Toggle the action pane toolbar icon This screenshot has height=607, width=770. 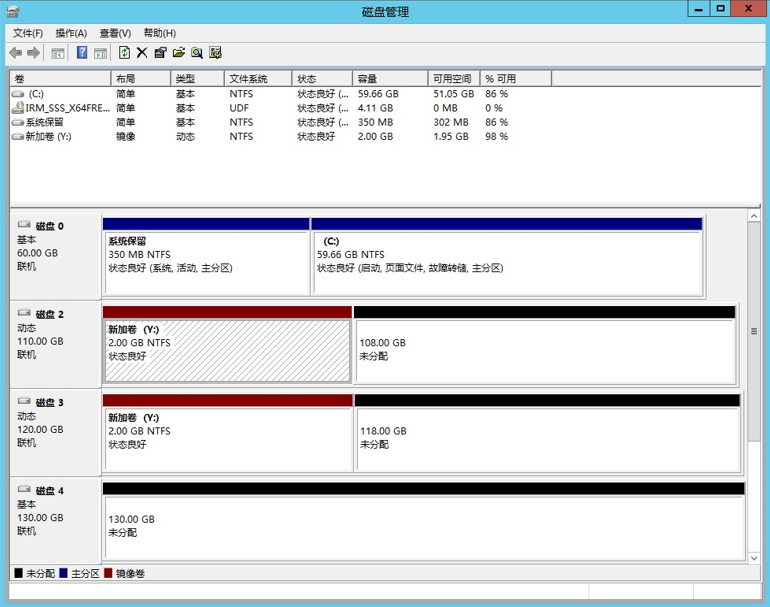point(101,53)
